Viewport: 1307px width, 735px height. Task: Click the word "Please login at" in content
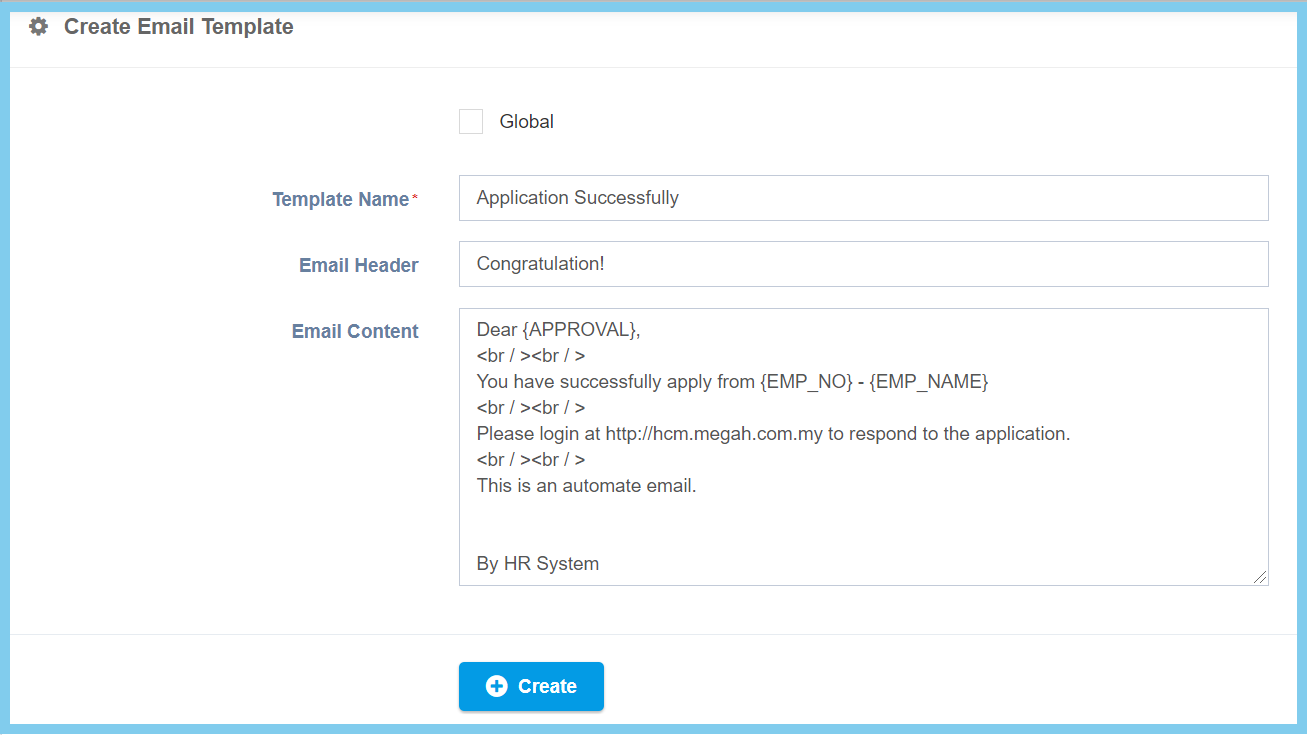pyautogui.click(x=538, y=434)
